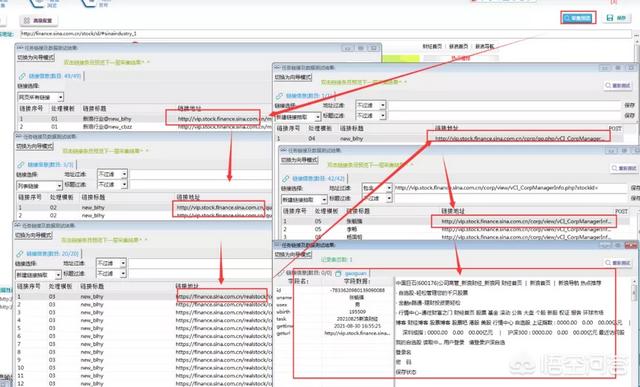Open the 标题过滤 dropdown in the 20/20 window

[x=111, y=273]
